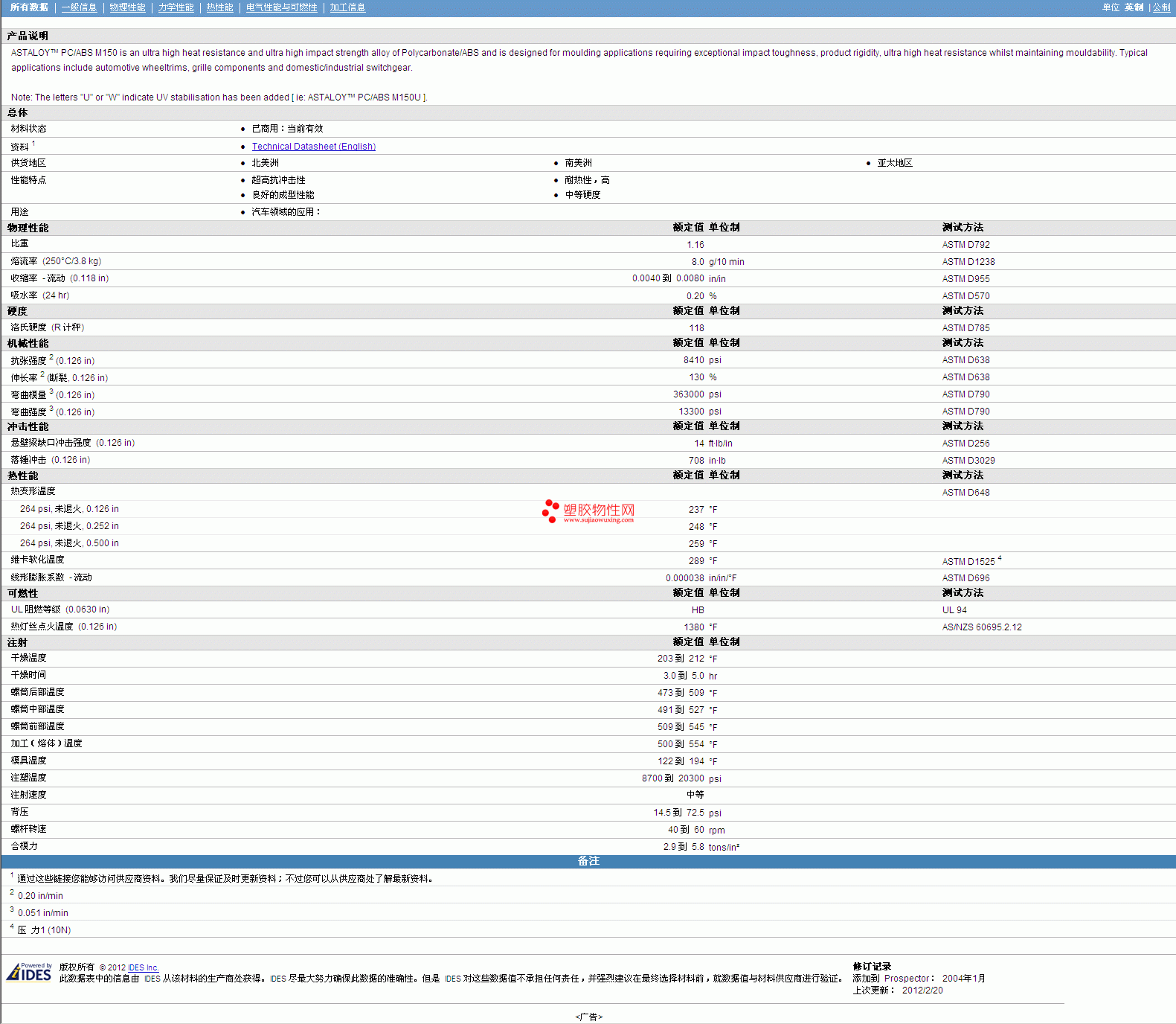Click the 合模力 row label
This screenshot has width=1176, height=1024.
click(24, 846)
